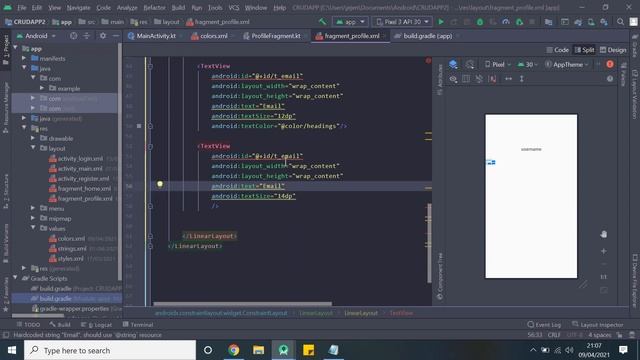Click the hammer Make Project icon
The height and width of the screenshot is (360, 640).
(322, 22)
